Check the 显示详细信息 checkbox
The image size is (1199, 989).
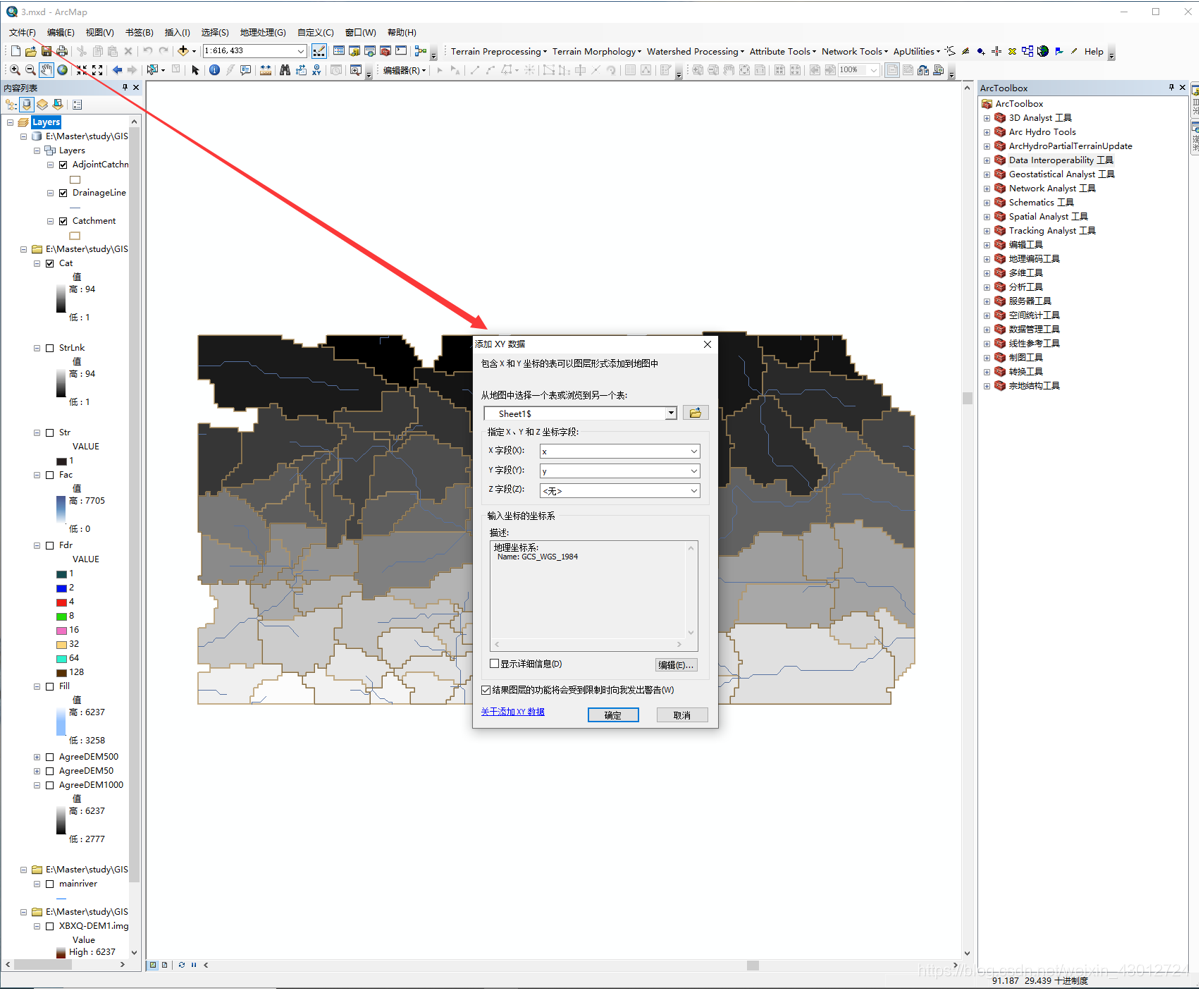click(x=494, y=663)
